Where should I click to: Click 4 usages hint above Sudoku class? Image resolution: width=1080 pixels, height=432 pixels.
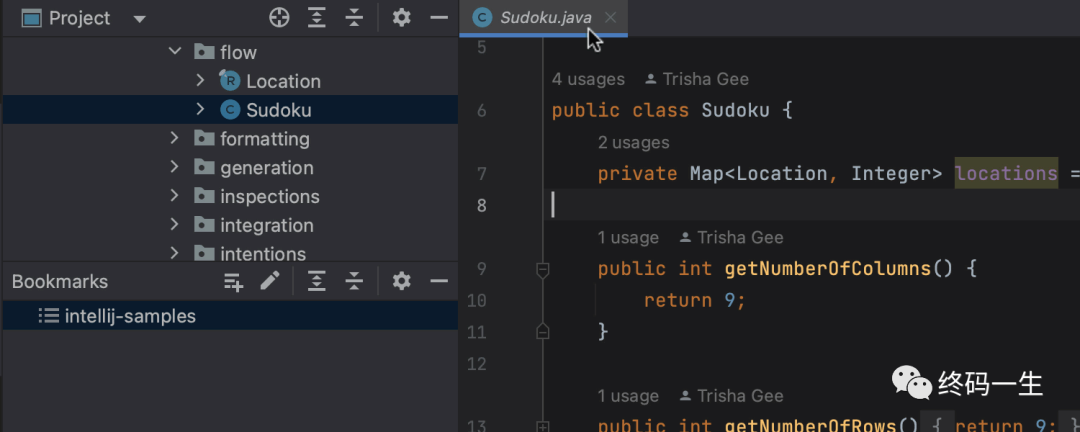pyautogui.click(x=588, y=79)
